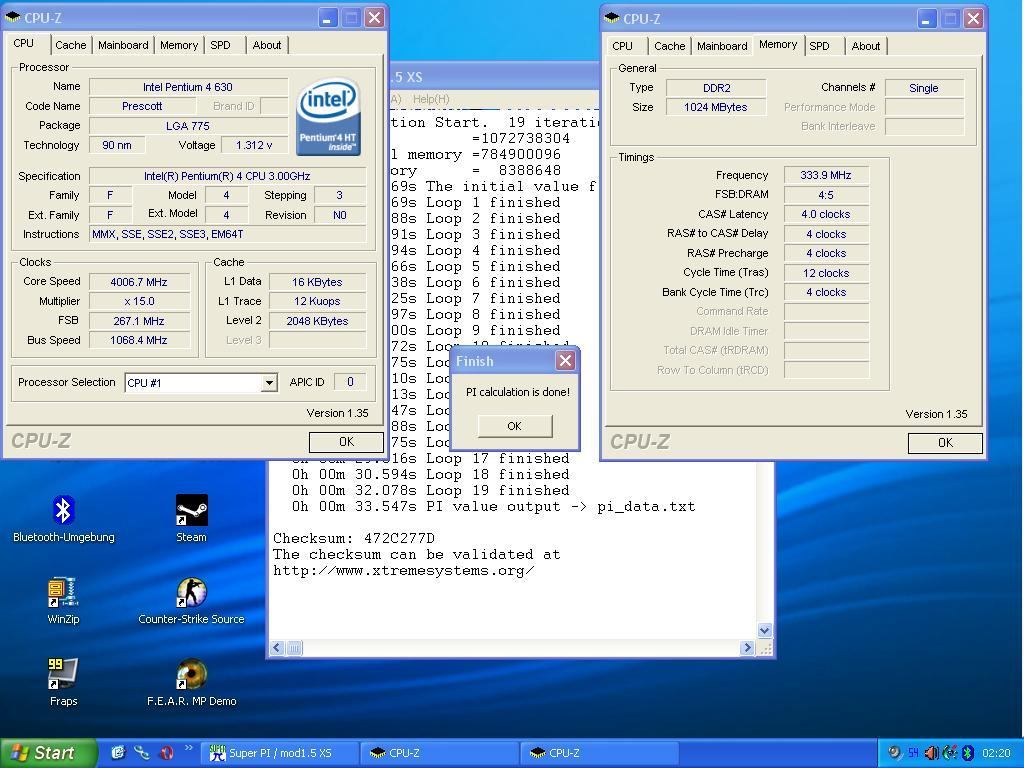This screenshot has height=768, width=1024.
Task: Show hidden quick launch items chevron
Action: click(189, 748)
